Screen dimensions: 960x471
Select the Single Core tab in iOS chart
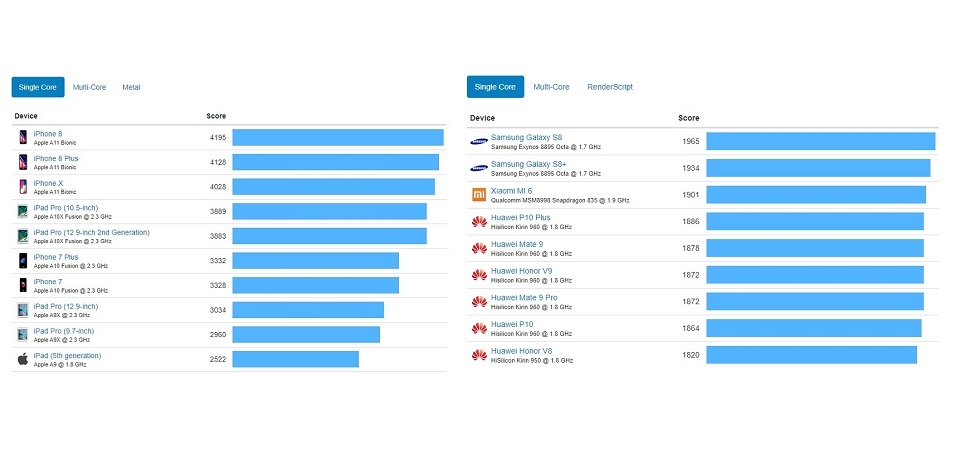tap(37, 87)
